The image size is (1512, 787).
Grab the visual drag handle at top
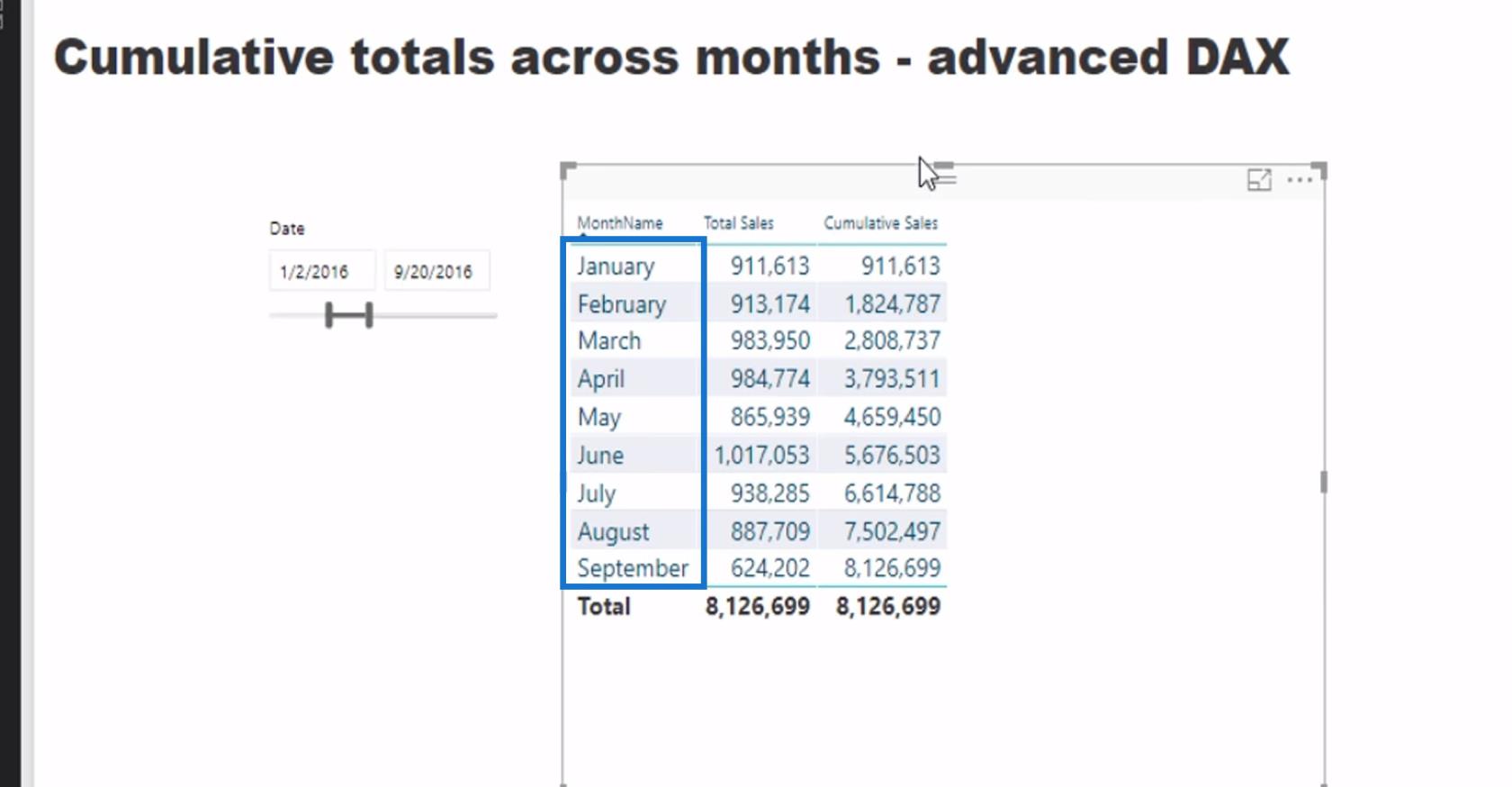pyautogui.click(x=944, y=173)
